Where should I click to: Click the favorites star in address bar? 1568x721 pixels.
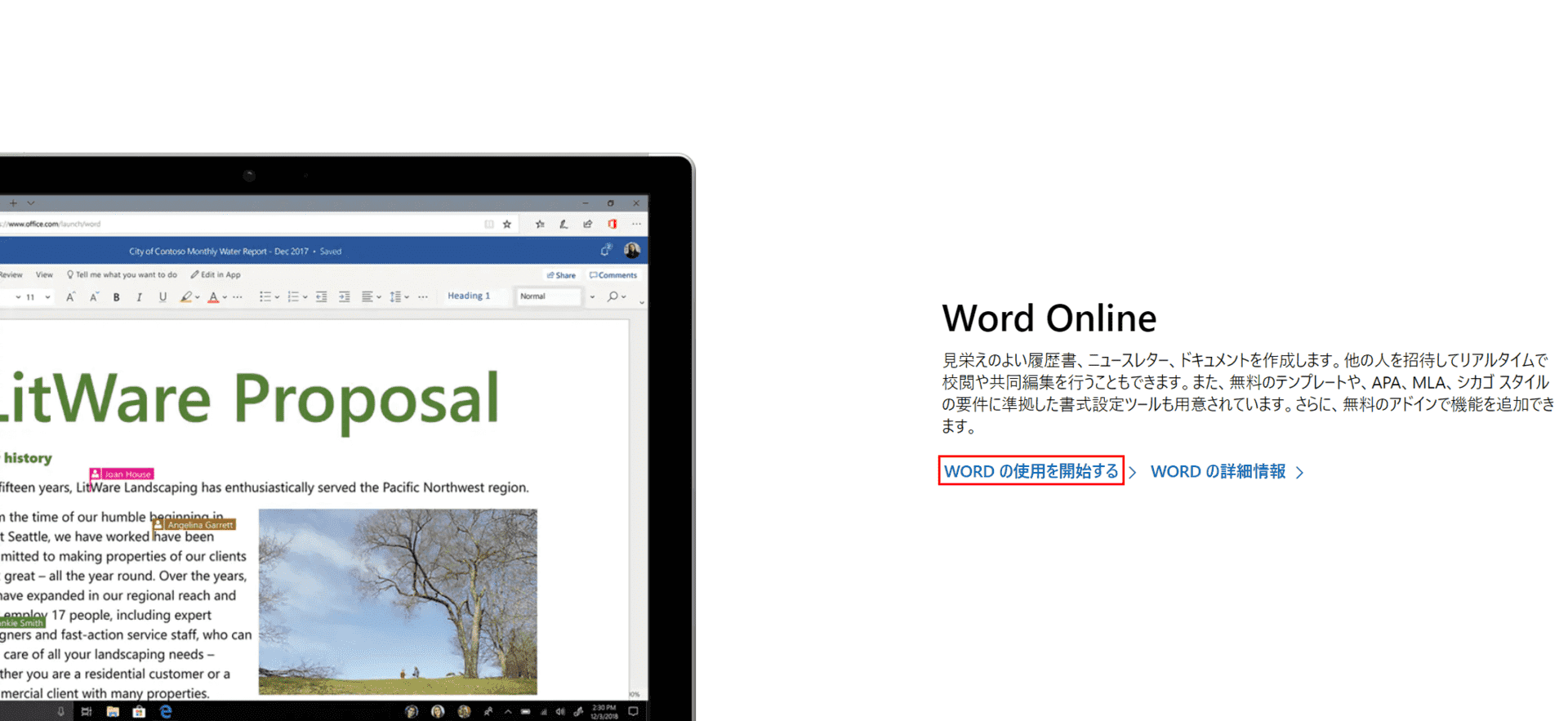507,224
